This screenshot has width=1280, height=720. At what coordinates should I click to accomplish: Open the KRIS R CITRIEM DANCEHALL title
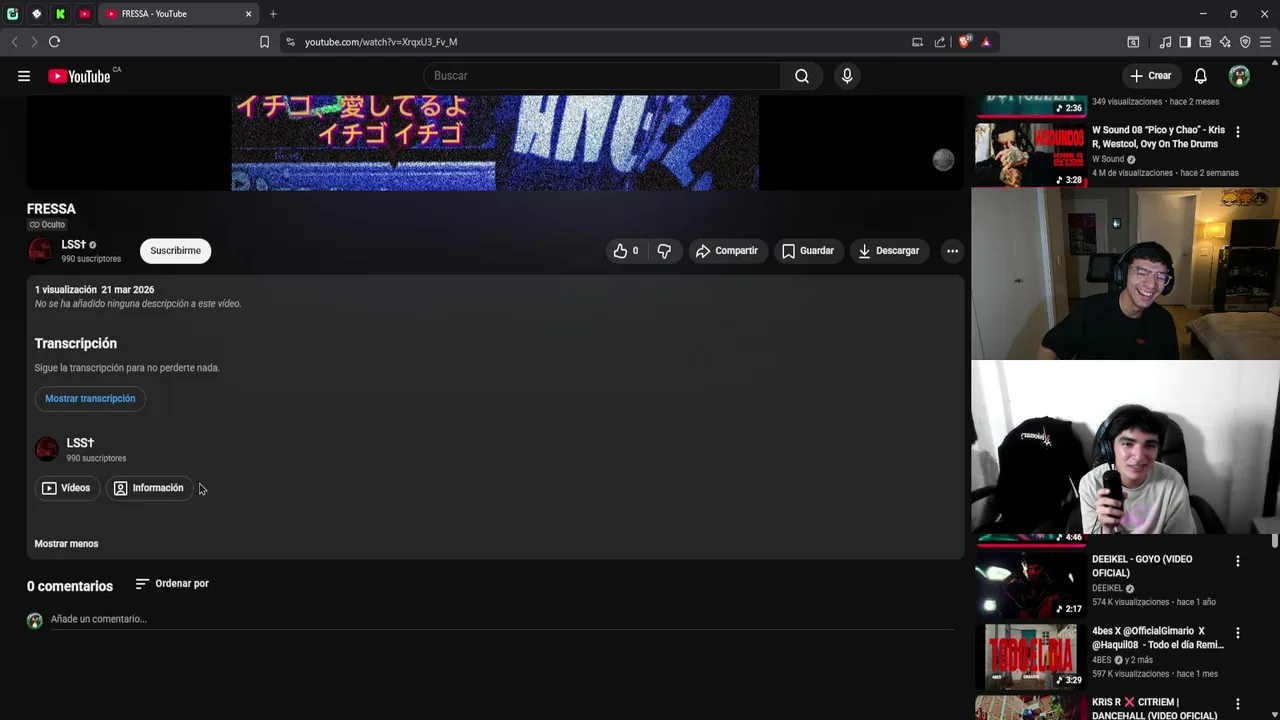pos(1155,709)
